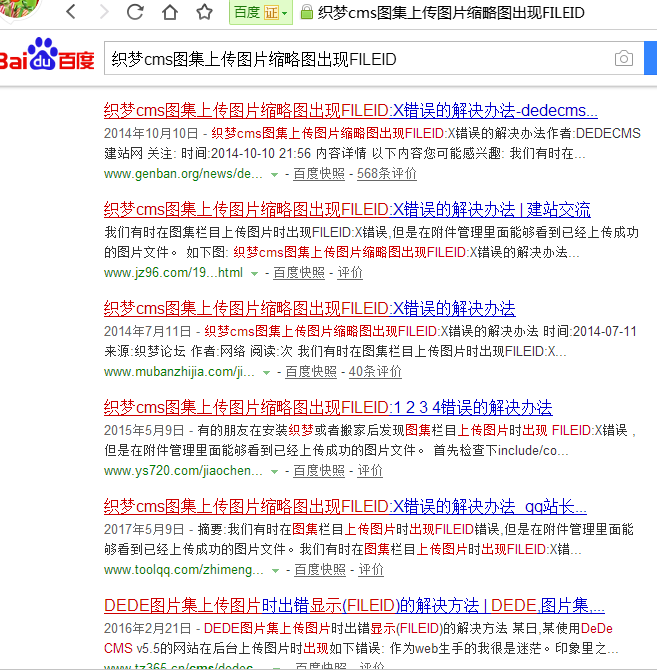The width and height of the screenshot is (657, 670).
Task: Expand the dropdown arrow beside www.toolqq.com
Action: click(276, 571)
